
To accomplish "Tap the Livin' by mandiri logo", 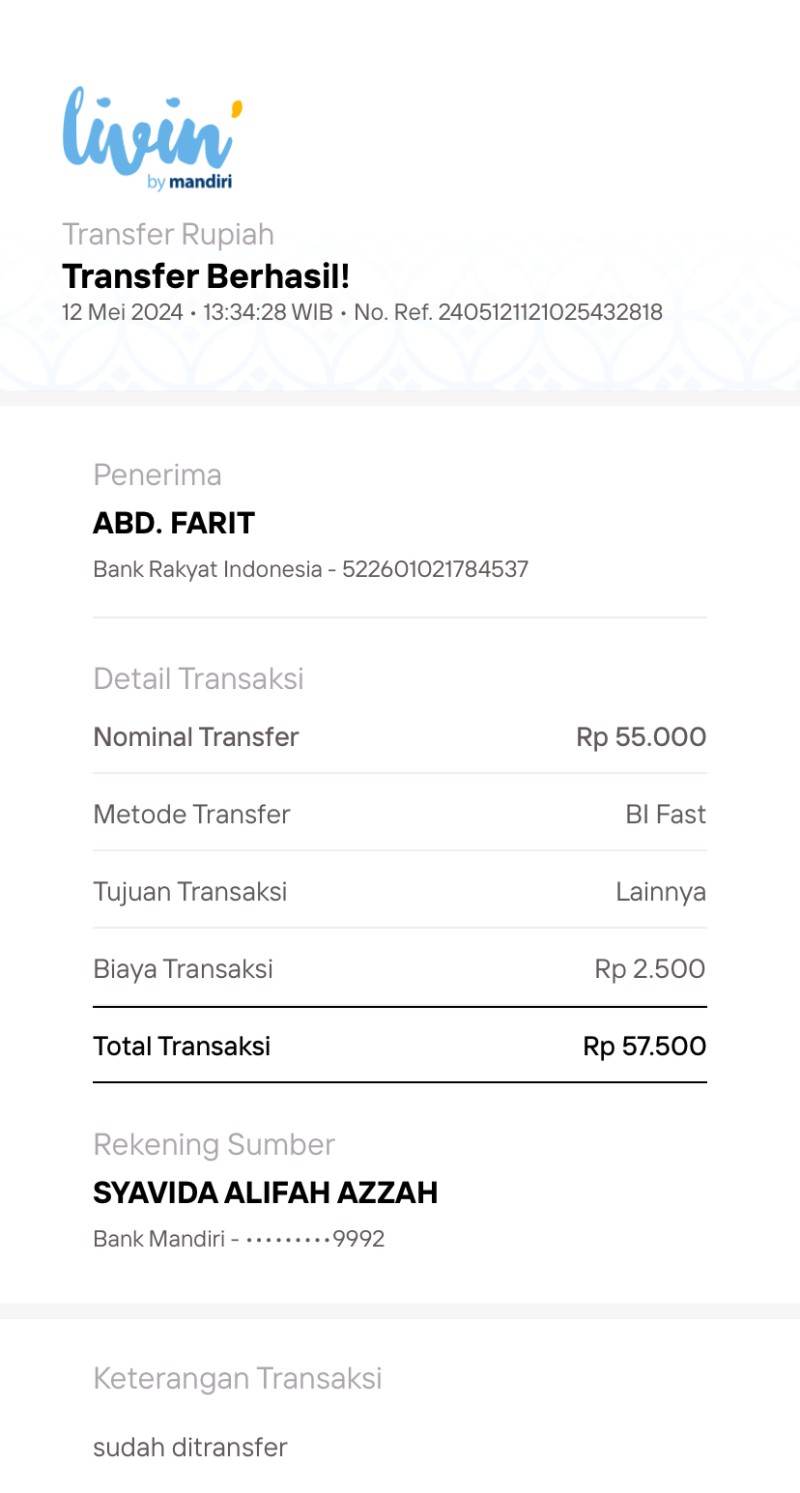I will point(153,139).
